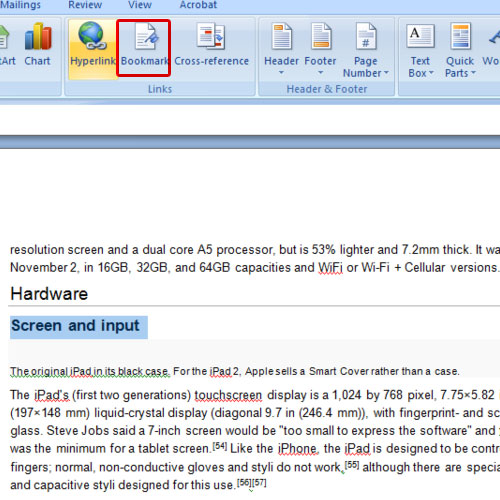Click the words 'Steve Jobs' in the paragraph

78,431
